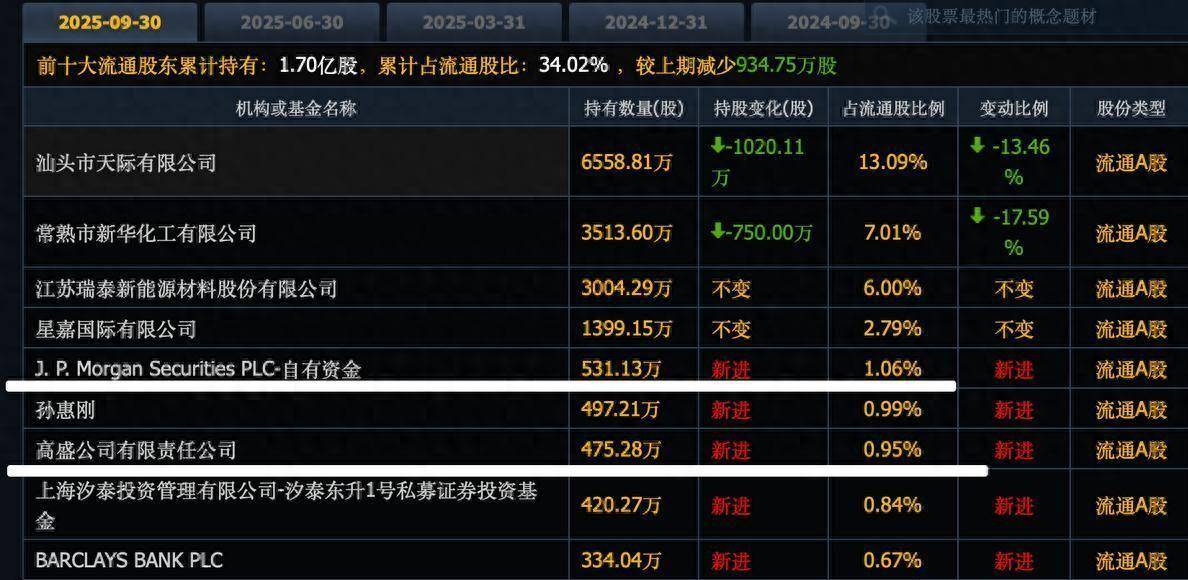The width and height of the screenshot is (1188, 580).
Task: Click holding amount 420.27万
Action: tap(621, 506)
